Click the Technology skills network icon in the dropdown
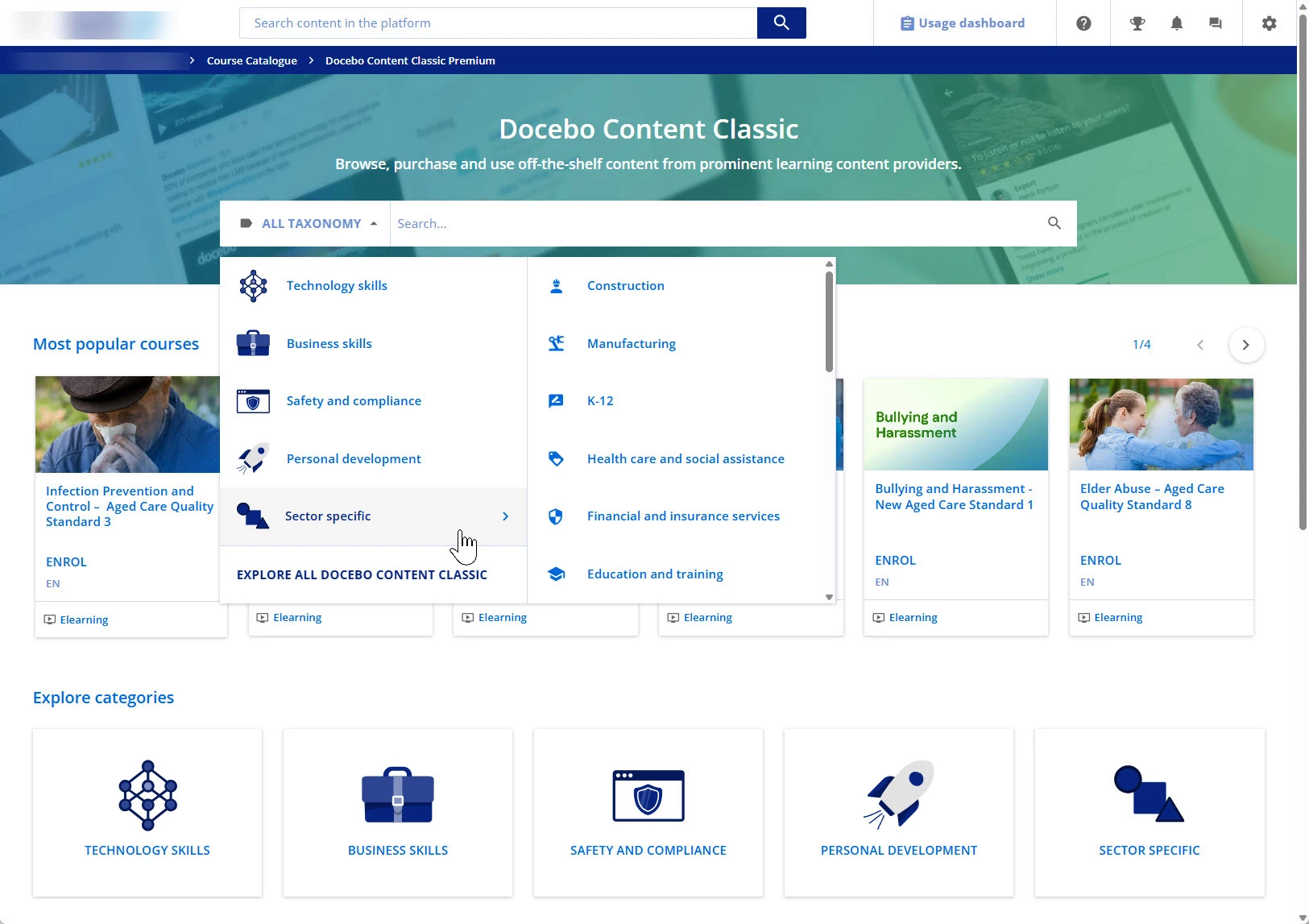The image size is (1309, 924). click(x=253, y=286)
